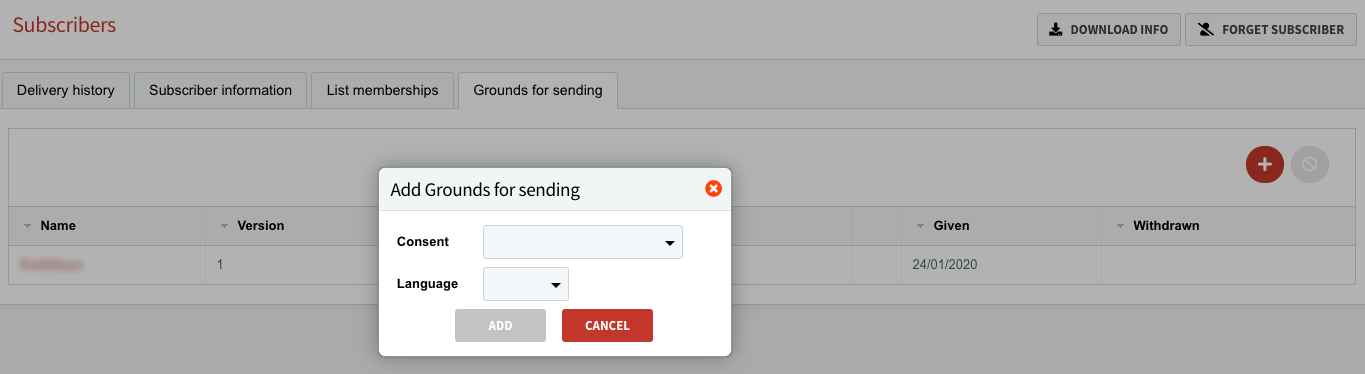Click the Withdrawn column sort arrow
The image size is (1365, 374).
[x=1120, y=226]
